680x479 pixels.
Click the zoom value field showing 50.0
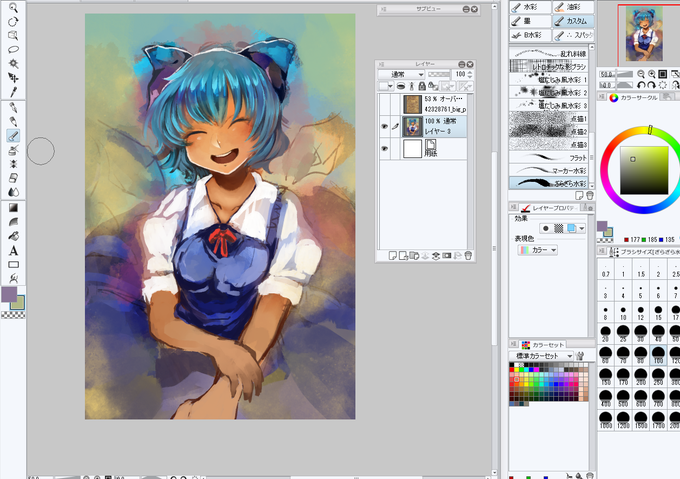pos(606,74)
